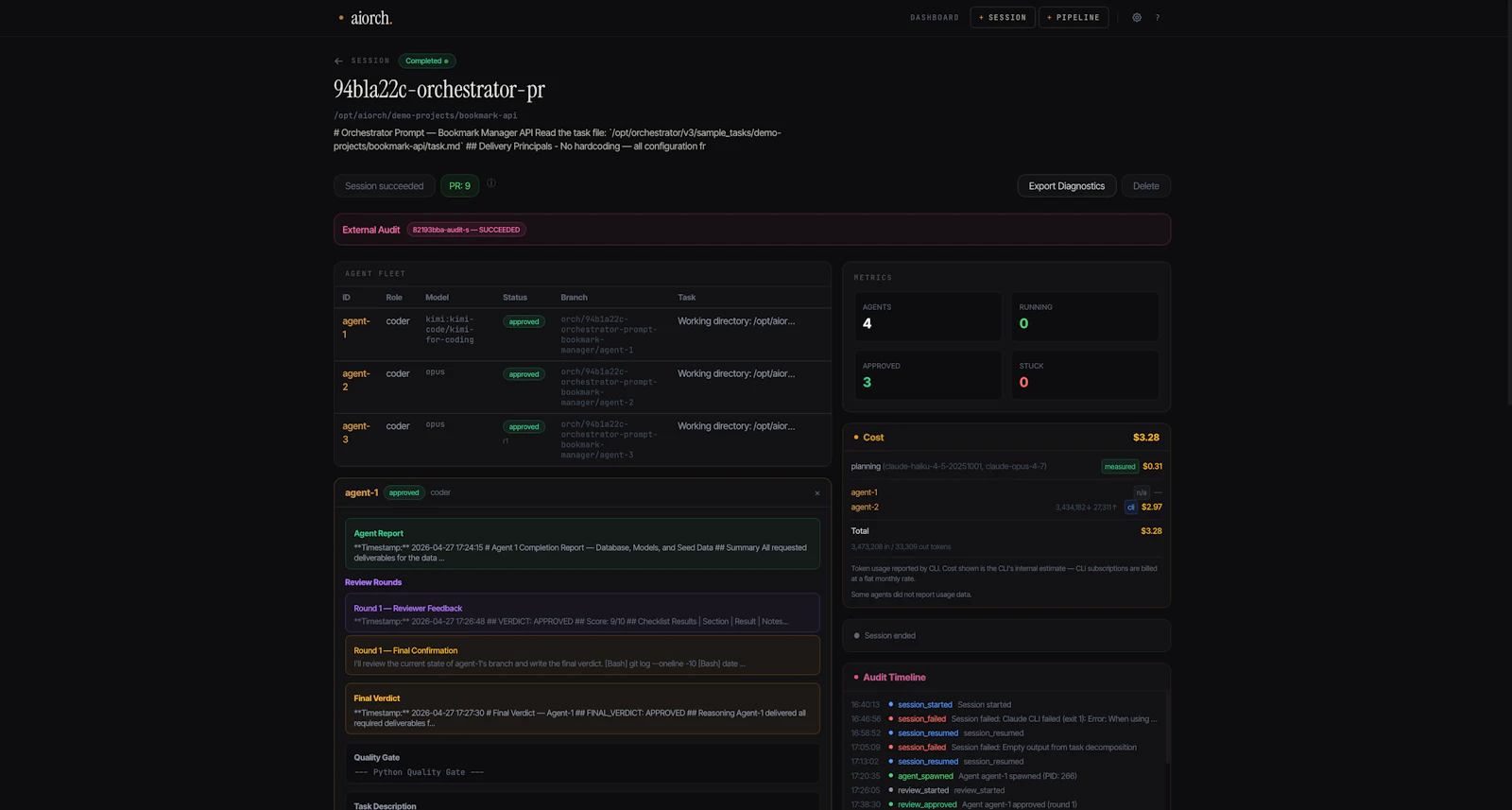
Task: Open the help question mark icon
Action: [1158, 18]
